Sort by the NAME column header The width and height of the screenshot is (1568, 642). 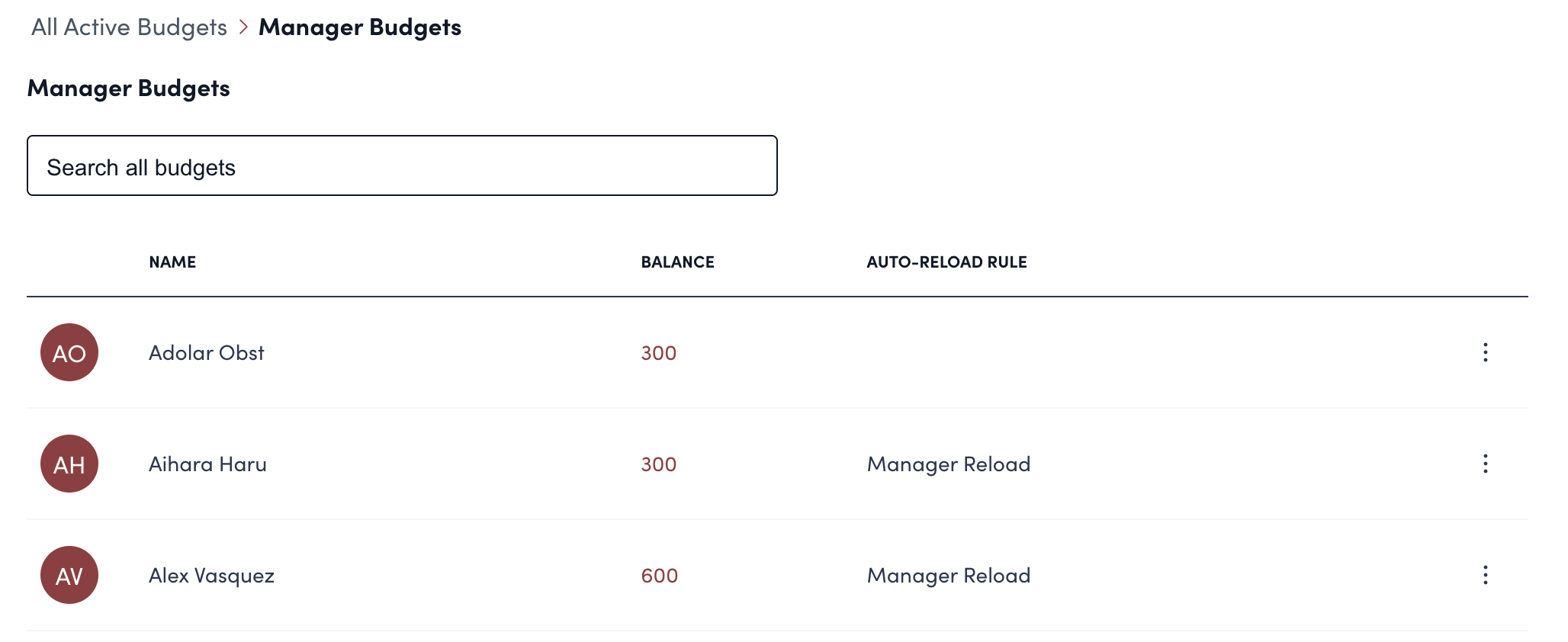pos(172,262)
